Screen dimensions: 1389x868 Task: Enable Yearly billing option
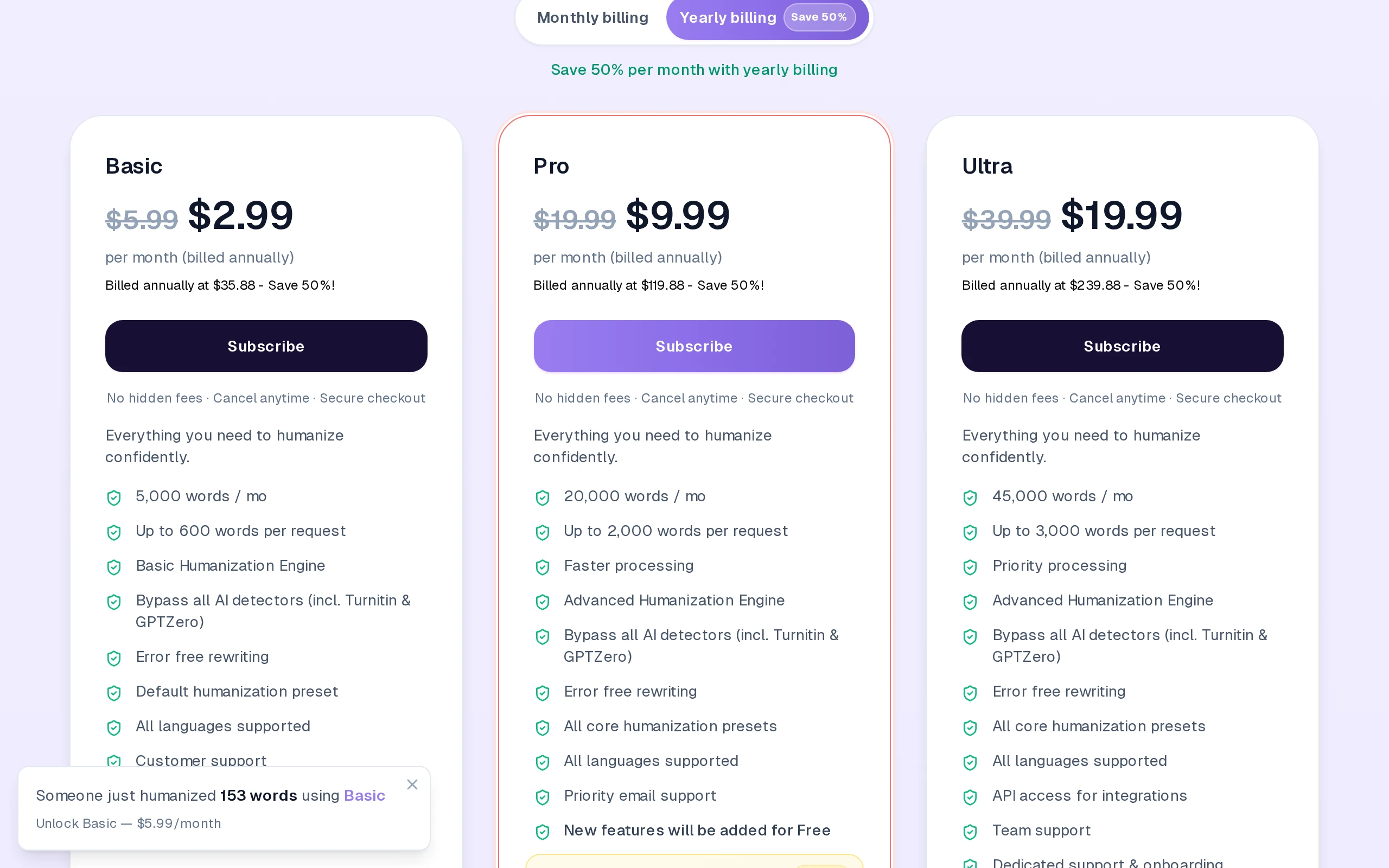[728, 17]
